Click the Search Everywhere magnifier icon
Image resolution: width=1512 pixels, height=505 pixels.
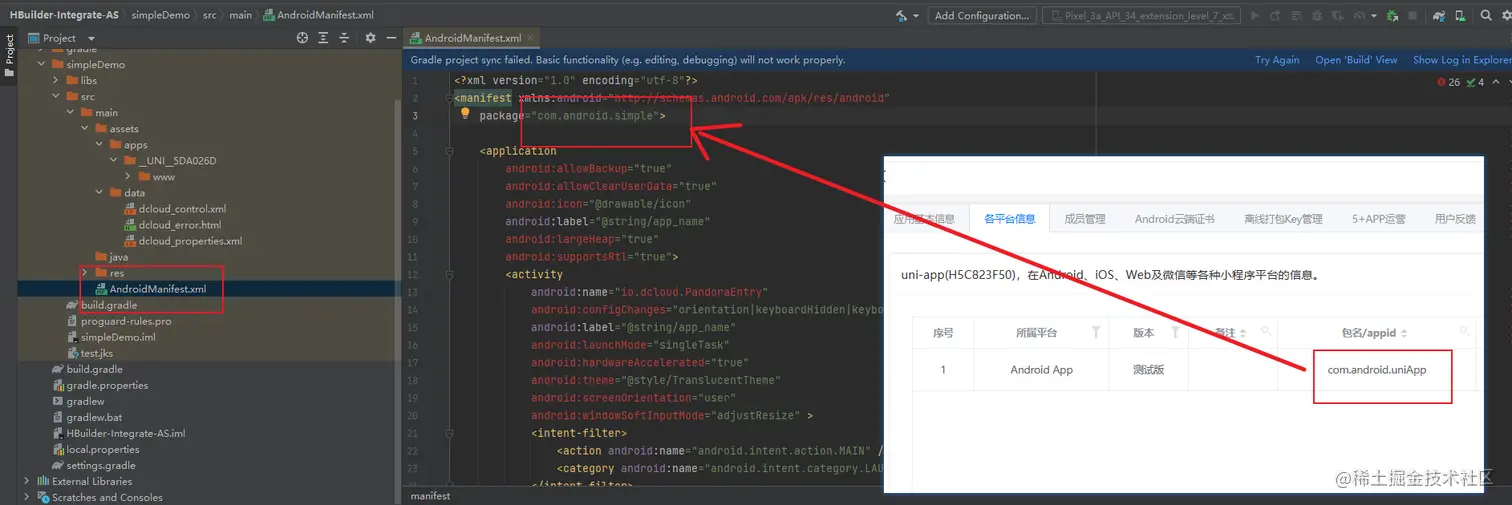1486,16
